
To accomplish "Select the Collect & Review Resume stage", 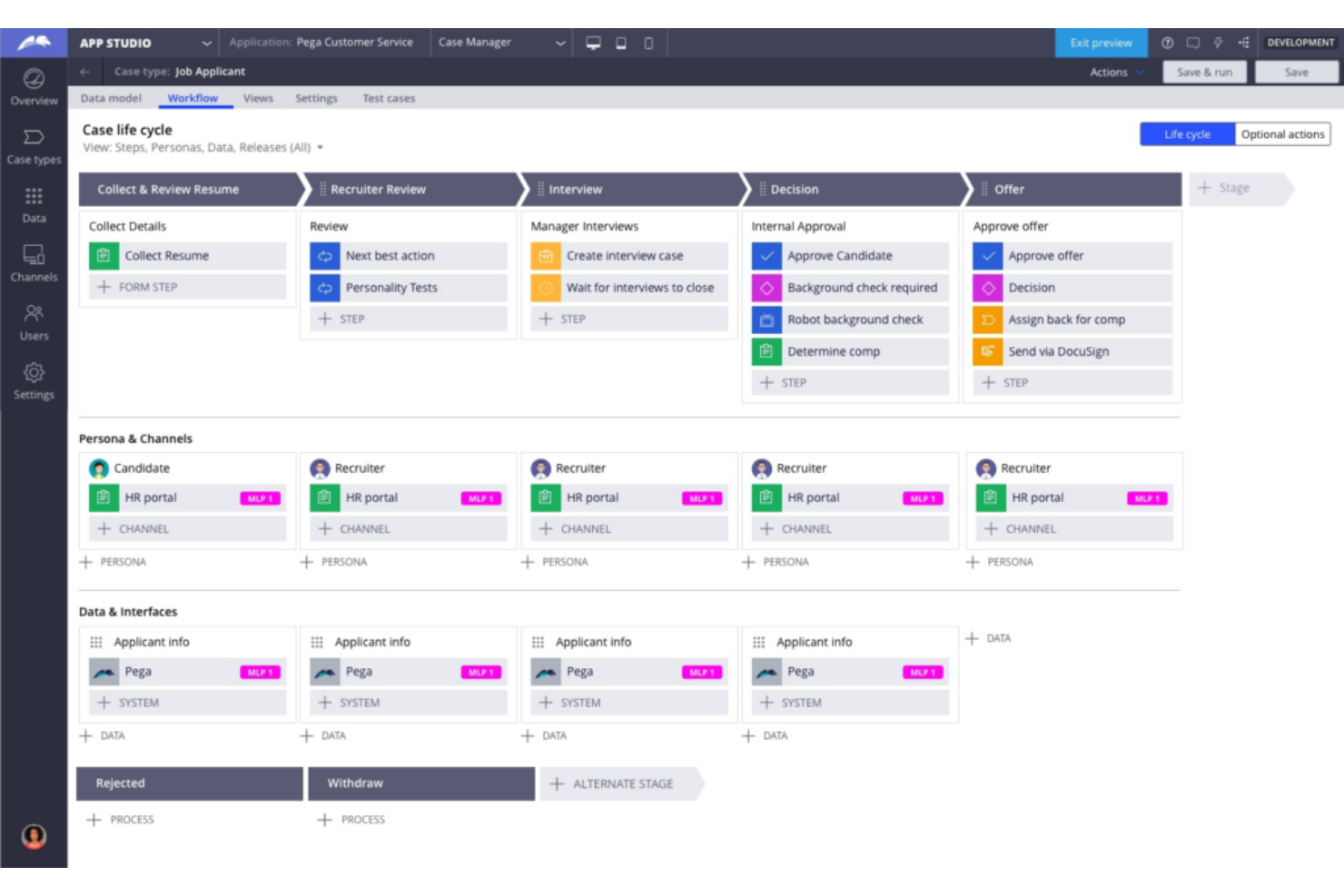I will 191,189.
